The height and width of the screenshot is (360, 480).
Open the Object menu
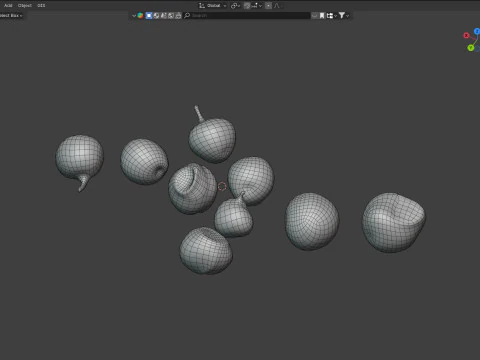[25, 5]
